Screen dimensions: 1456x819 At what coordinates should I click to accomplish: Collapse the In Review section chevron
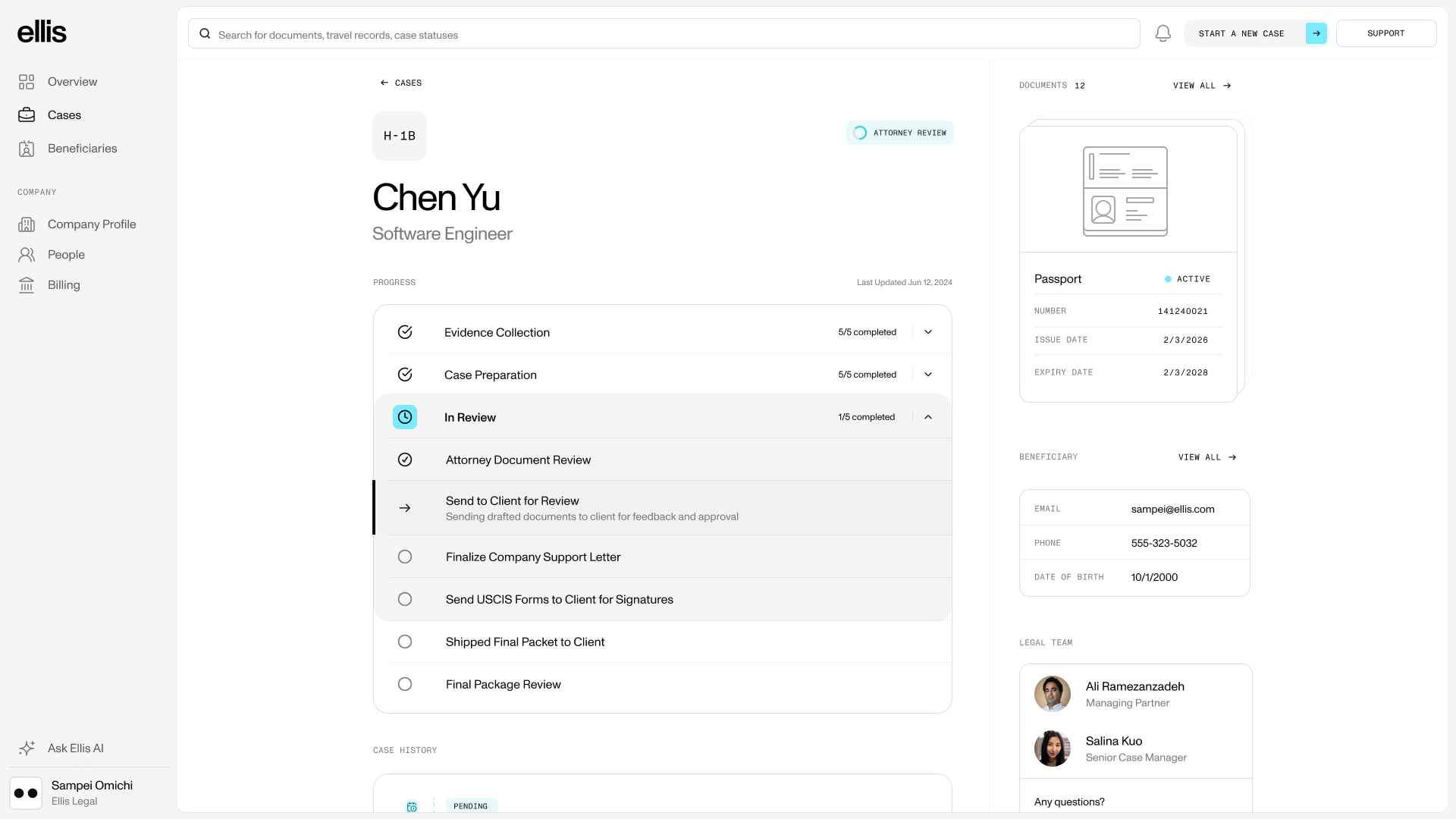pos(928,417)
